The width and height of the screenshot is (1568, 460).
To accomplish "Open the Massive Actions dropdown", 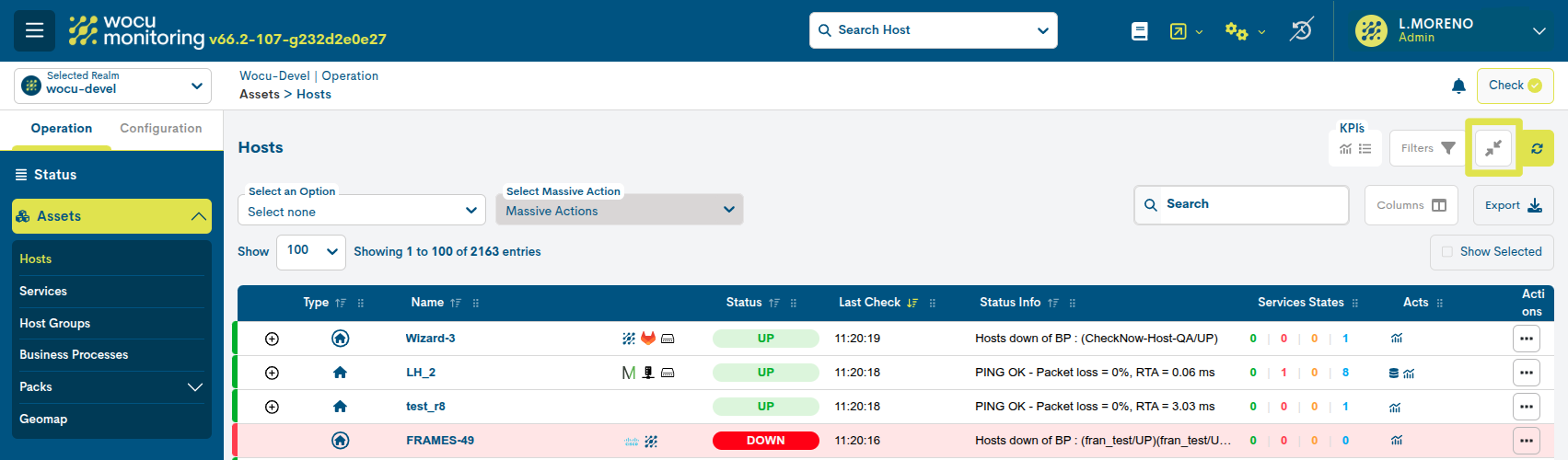I will 619,211.
